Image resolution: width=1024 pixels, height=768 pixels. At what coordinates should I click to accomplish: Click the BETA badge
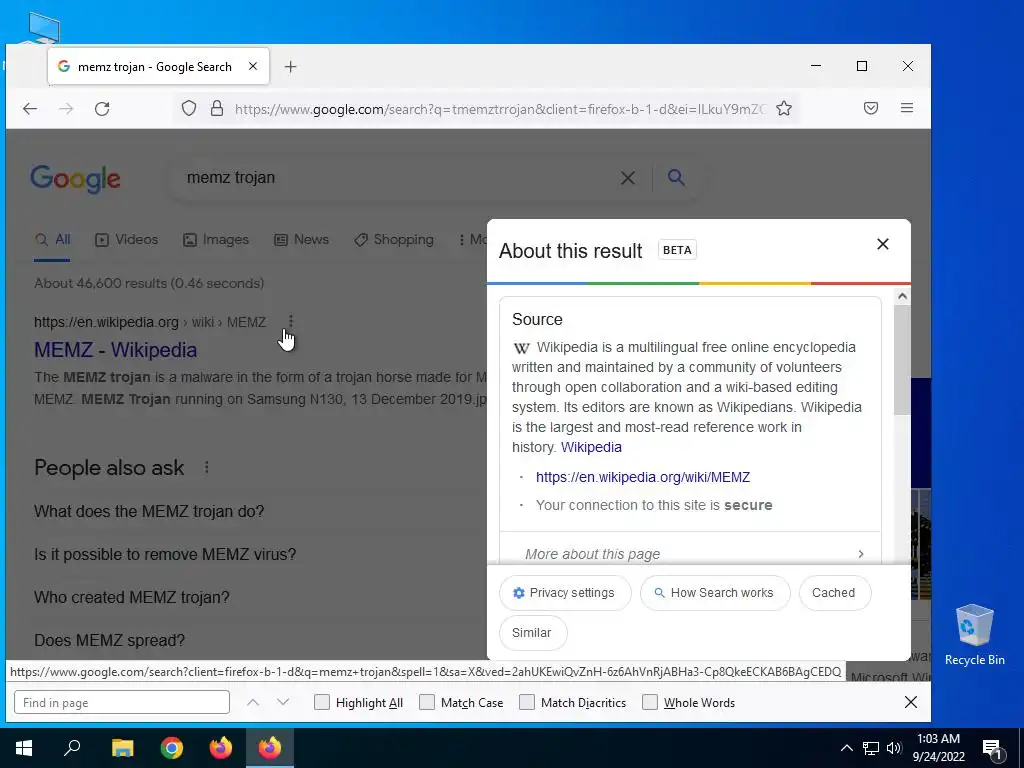coord(677,250)
